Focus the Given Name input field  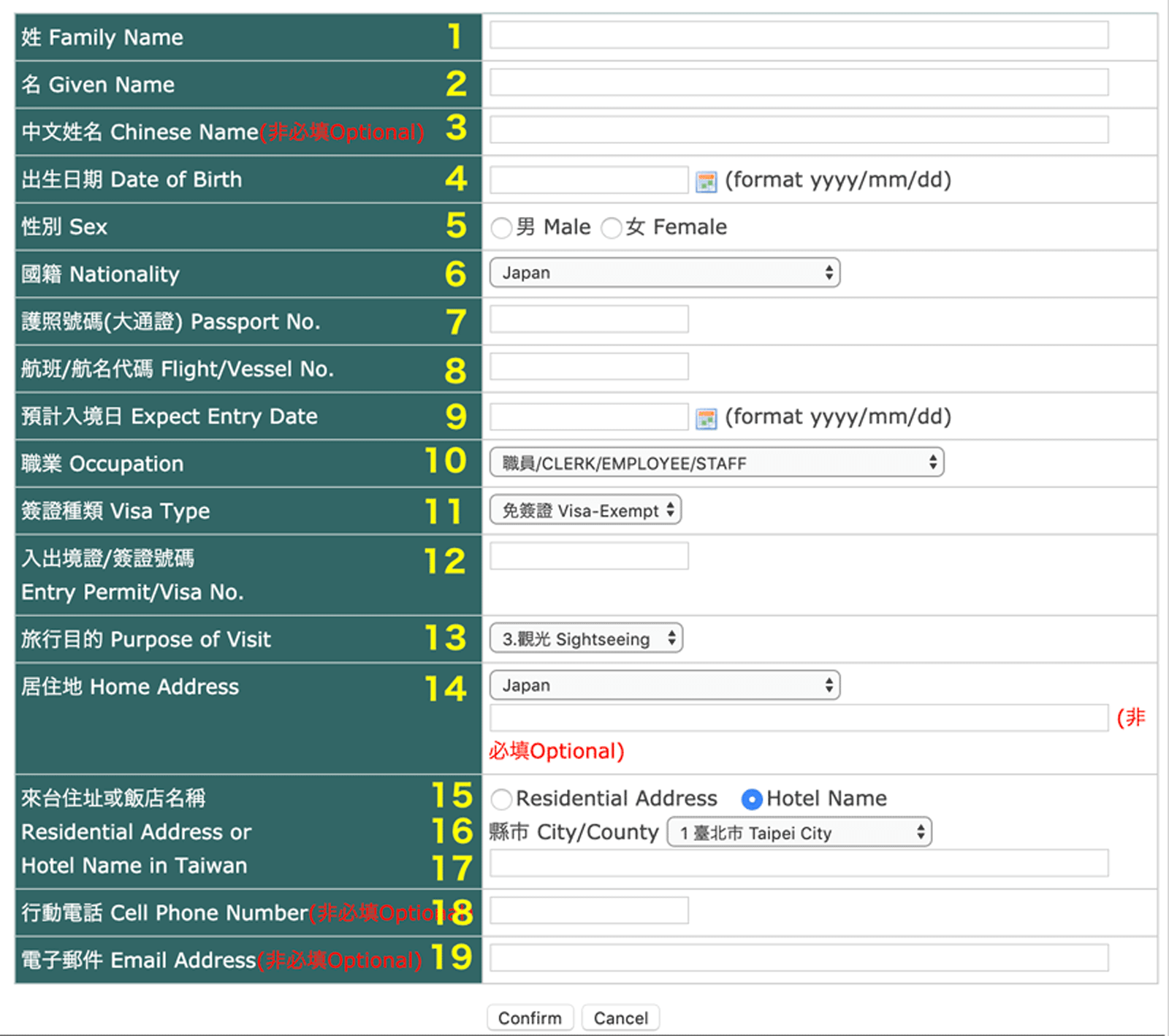click(799, 82)
